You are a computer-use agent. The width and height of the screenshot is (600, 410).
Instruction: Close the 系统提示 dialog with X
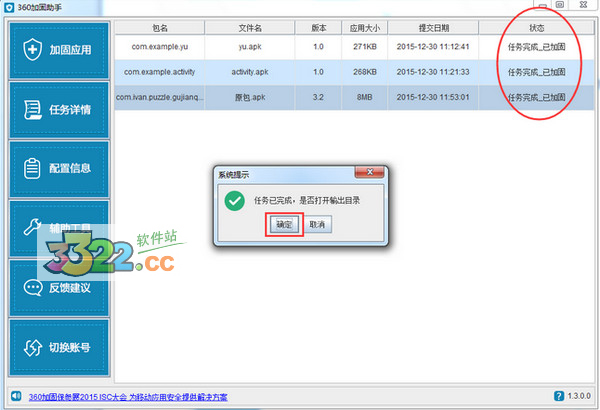[x=370, y=172]
